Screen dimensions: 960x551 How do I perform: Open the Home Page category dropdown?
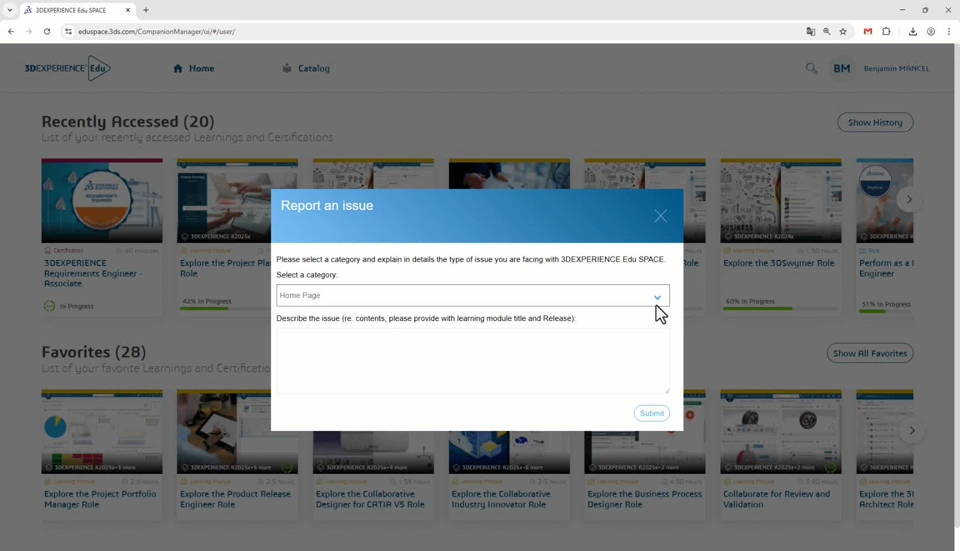point(473,295)
